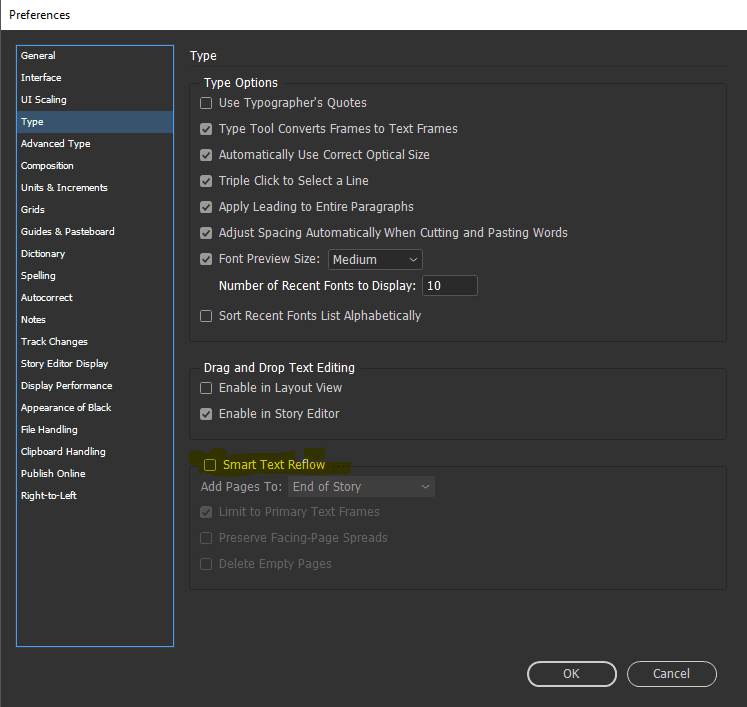The height and width of the screenshot is (707, 747).
Task: Enable Use Typographer's Quotes checkbox
Action: 206,103
